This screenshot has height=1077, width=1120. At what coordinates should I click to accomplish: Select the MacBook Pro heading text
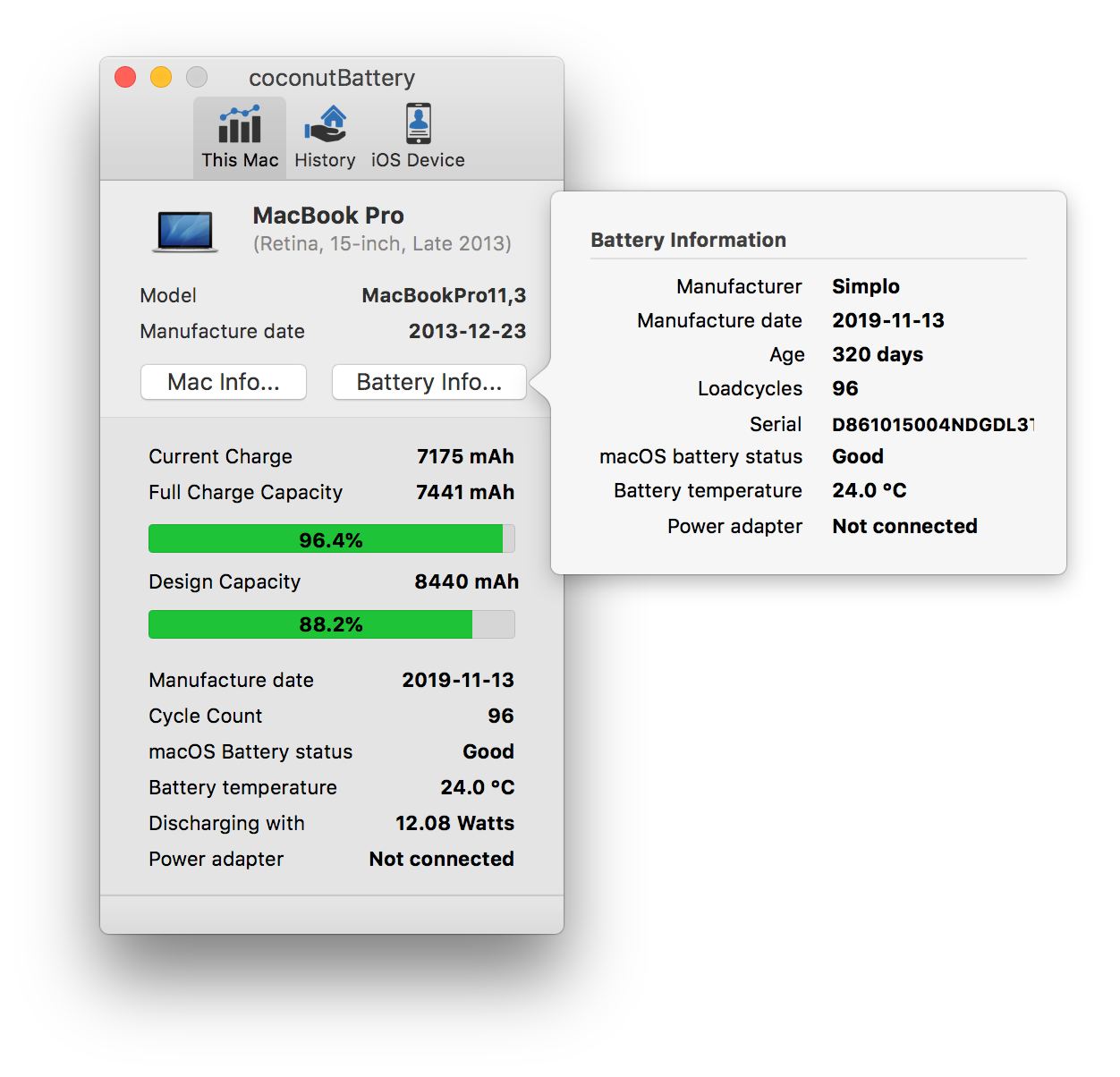328,216
